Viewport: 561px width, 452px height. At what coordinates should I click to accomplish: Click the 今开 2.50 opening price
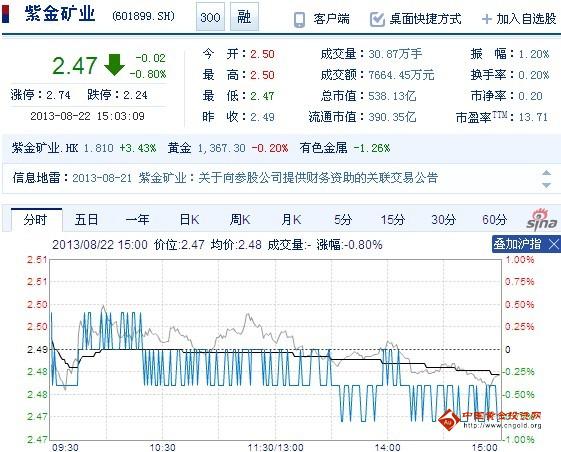tap(262, 54)
